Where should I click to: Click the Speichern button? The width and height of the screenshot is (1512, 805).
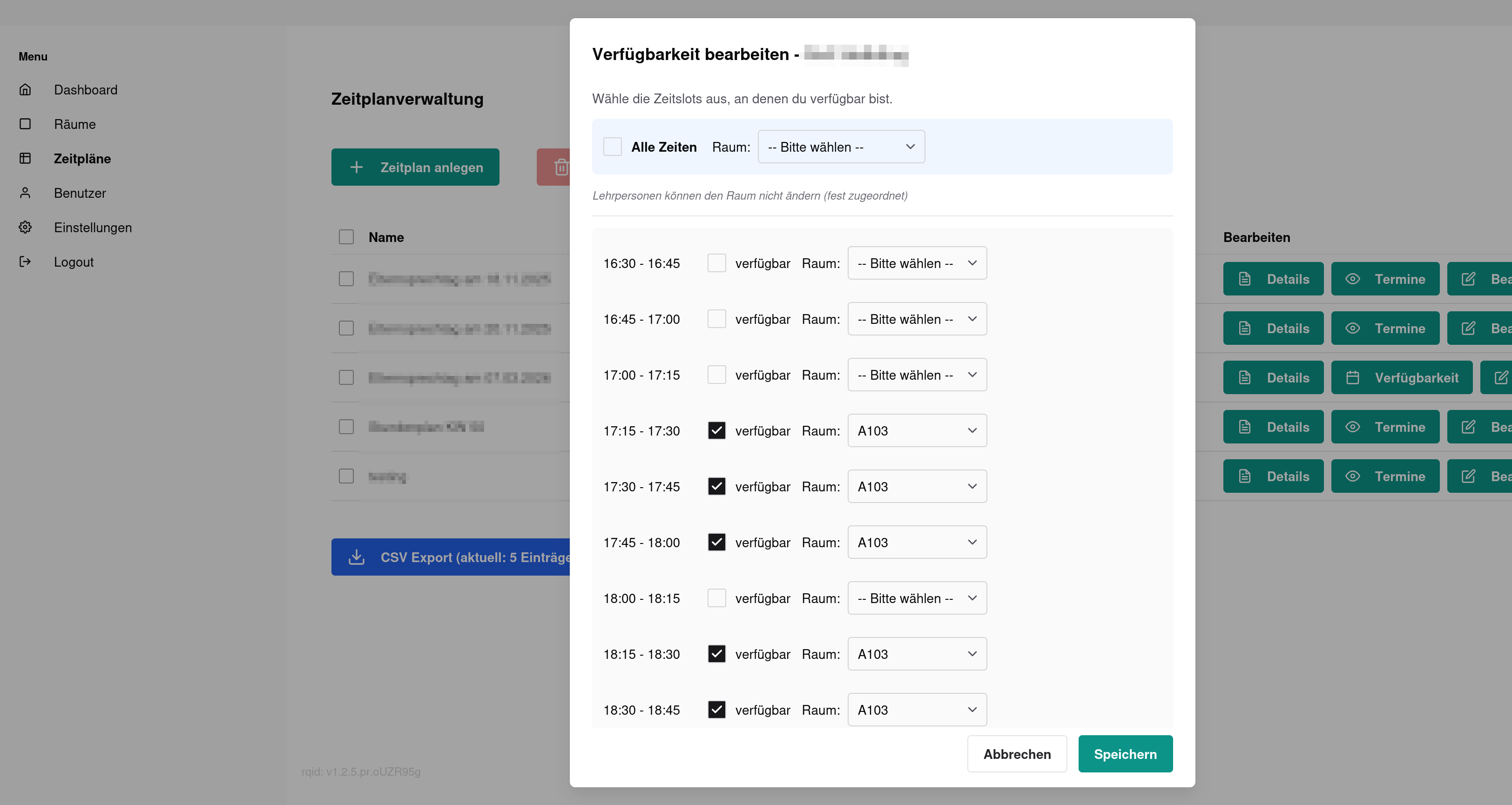tap(1125, 753)
